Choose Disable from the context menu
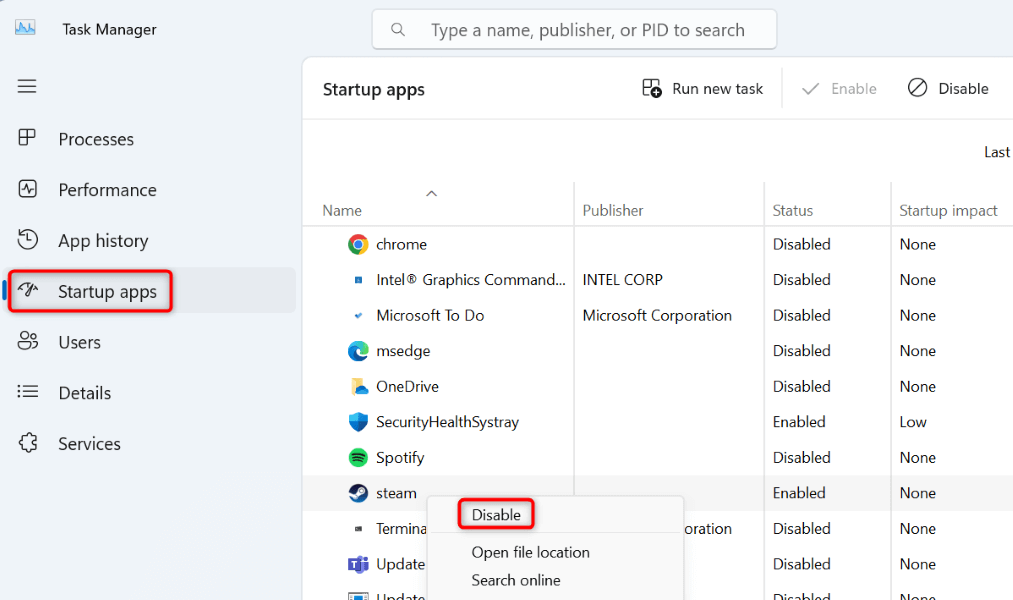This screenshot has height=600, width=1013. point(496,515)
